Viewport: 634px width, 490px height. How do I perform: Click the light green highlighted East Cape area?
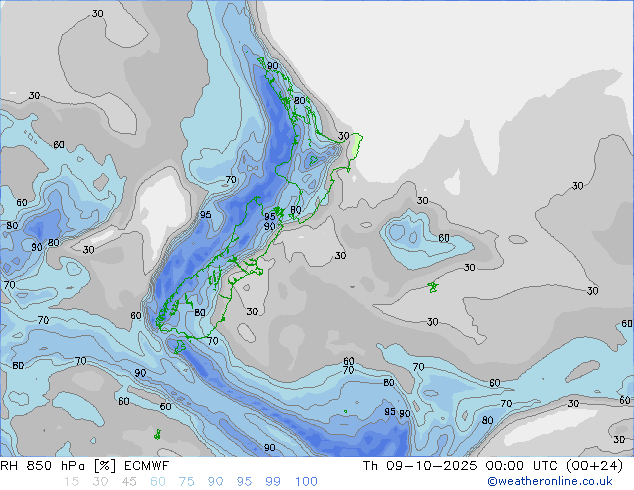point(356,145)
